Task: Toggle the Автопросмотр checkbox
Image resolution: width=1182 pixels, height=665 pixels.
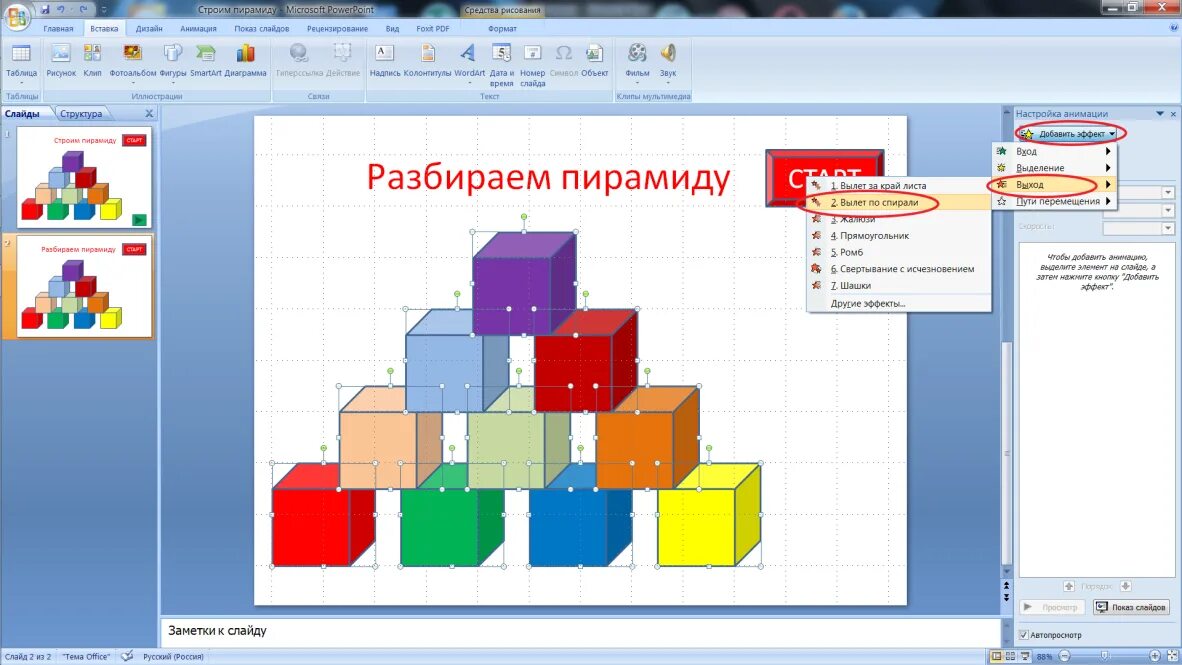Action: [x=1023, y=635]
